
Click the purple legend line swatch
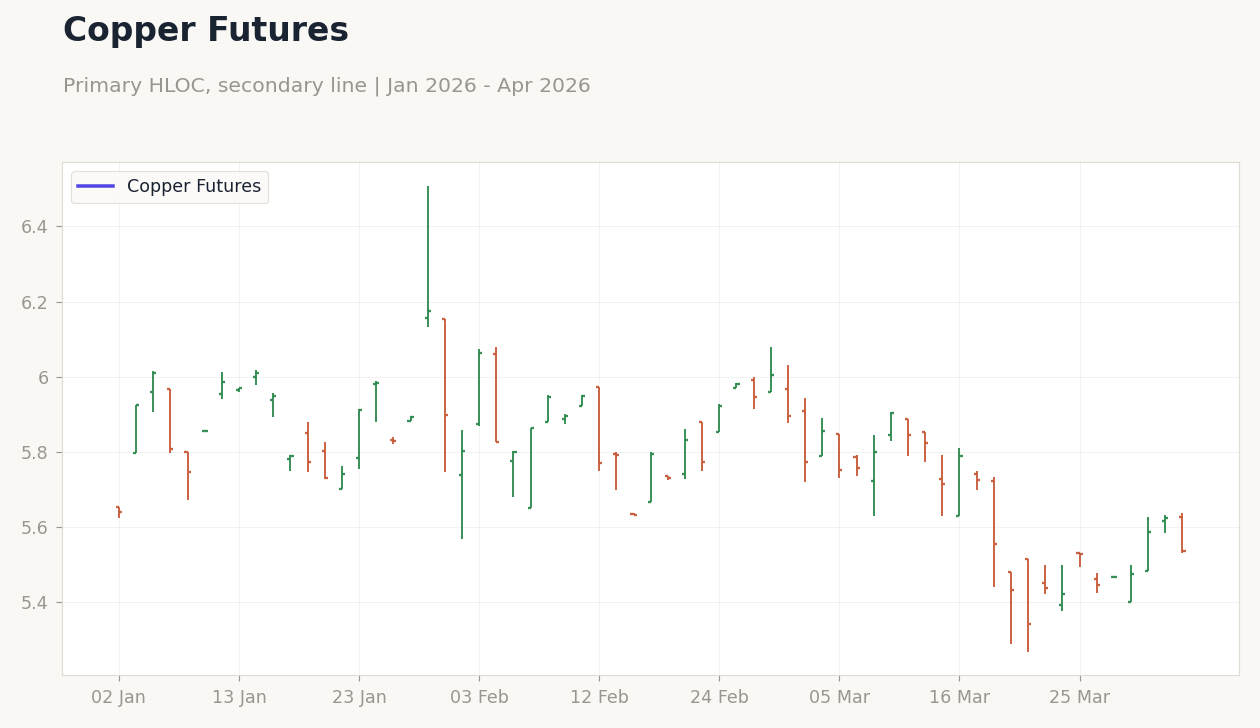pyautogui.click(x=96, y=187)
